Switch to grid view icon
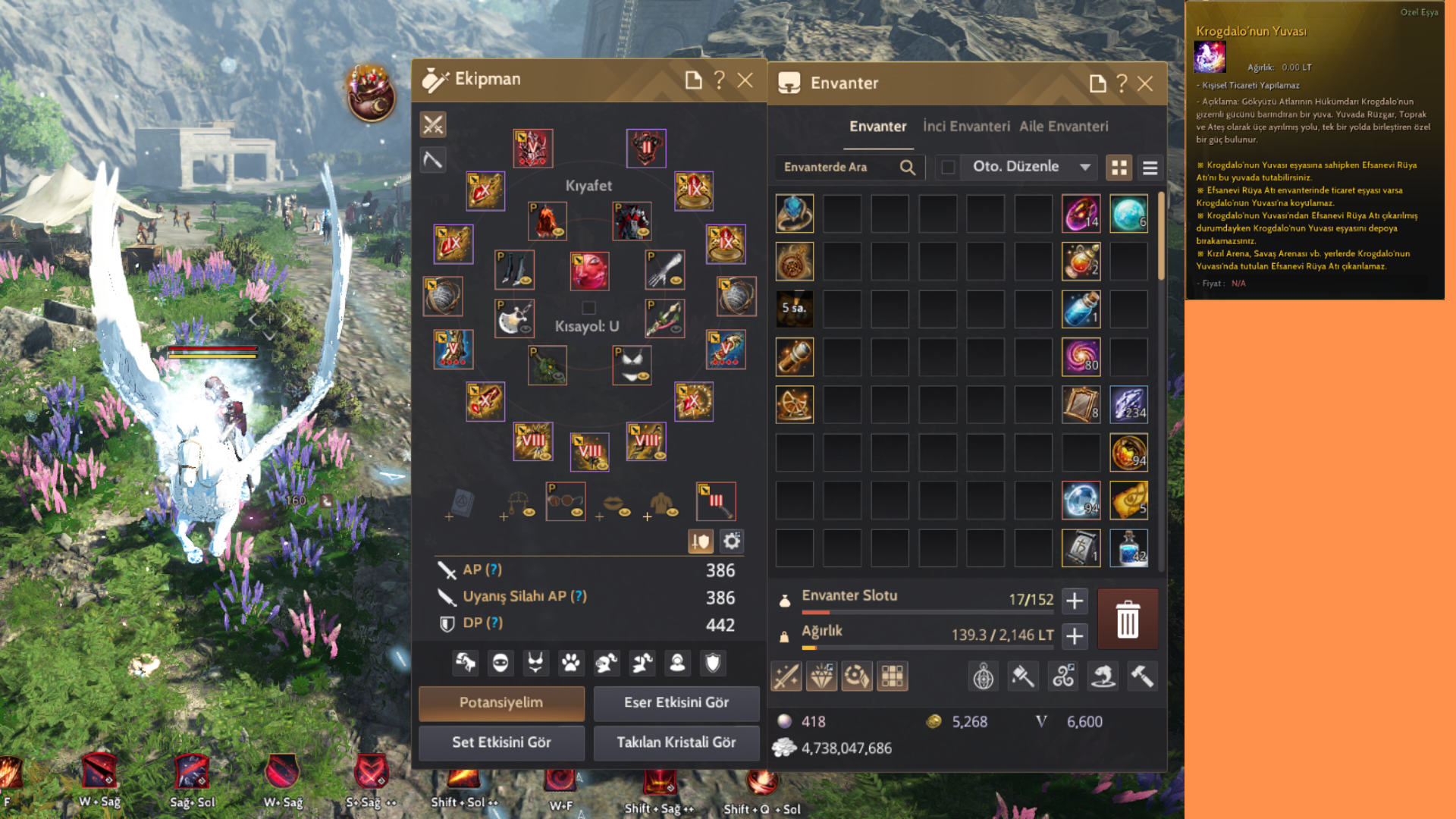This screenshot has height=819, width=1456. [1119, 168]
